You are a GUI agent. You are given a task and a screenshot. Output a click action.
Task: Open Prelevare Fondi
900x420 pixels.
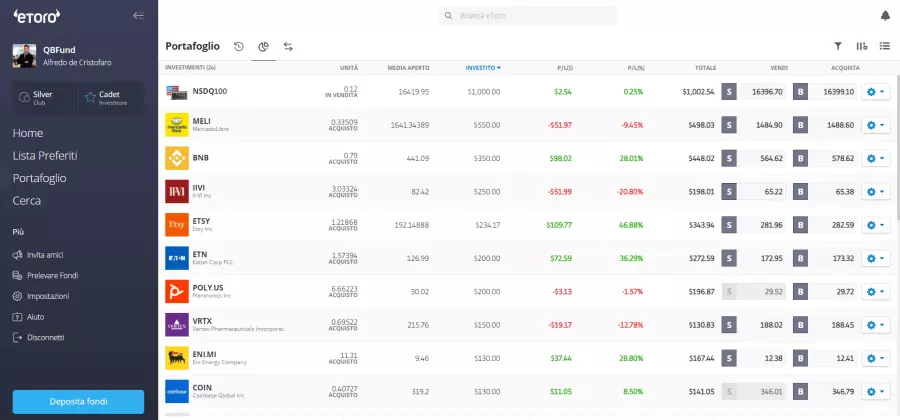point(45,275)
